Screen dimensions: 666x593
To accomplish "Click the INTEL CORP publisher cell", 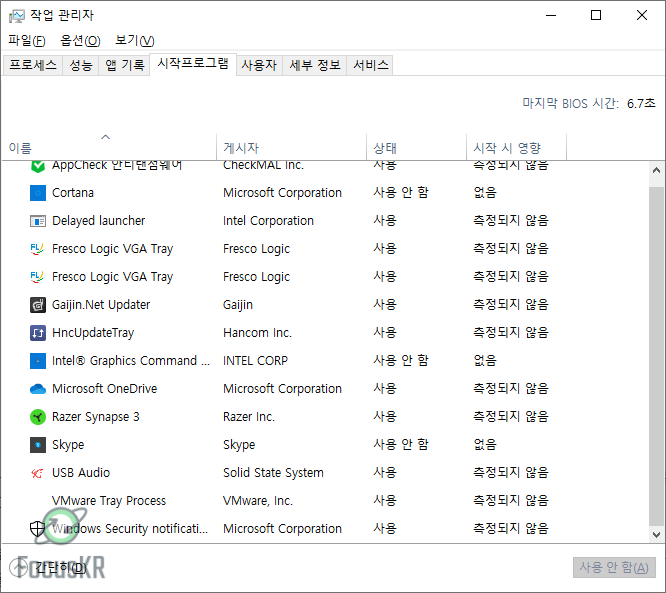I will pyautogui.click(x=255, y=361).
